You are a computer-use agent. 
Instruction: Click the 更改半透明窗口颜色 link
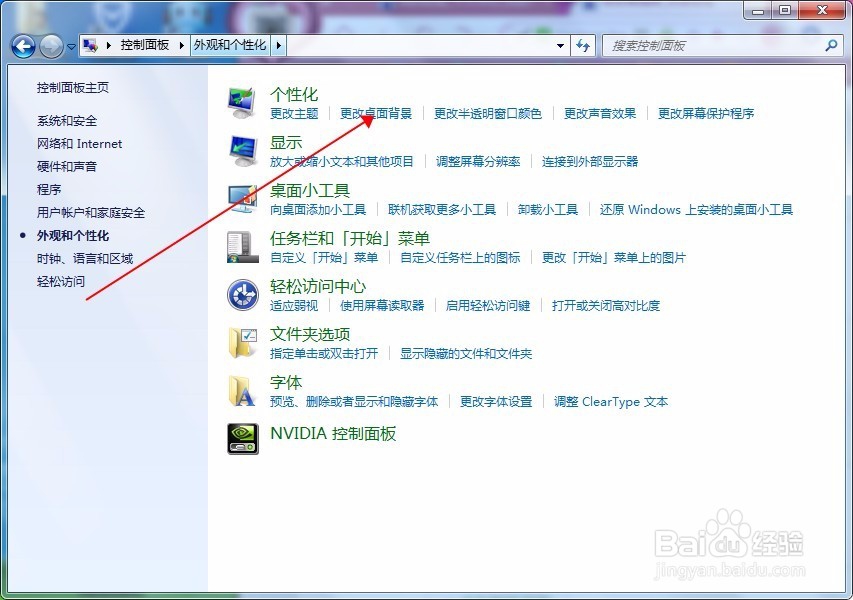pos(488,113)
